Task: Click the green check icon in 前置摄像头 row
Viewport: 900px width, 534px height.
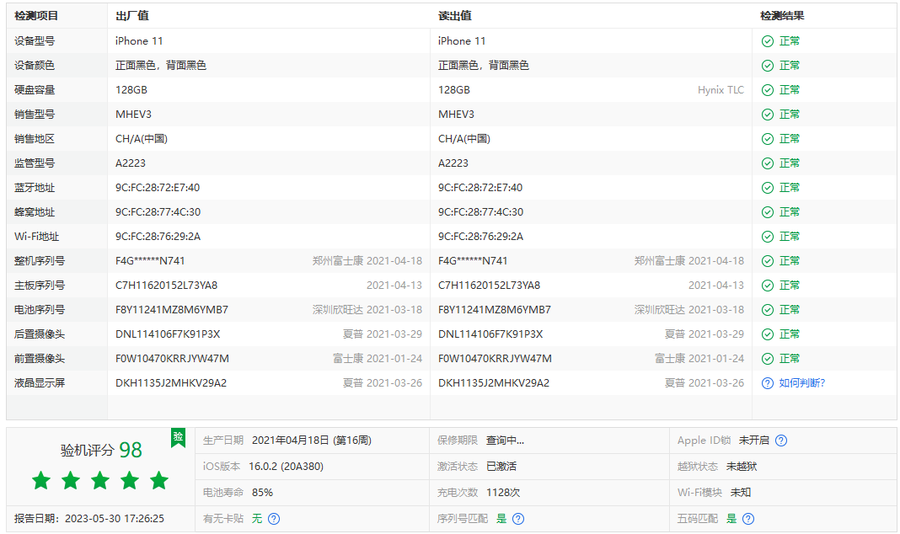Action: (767, 358)
